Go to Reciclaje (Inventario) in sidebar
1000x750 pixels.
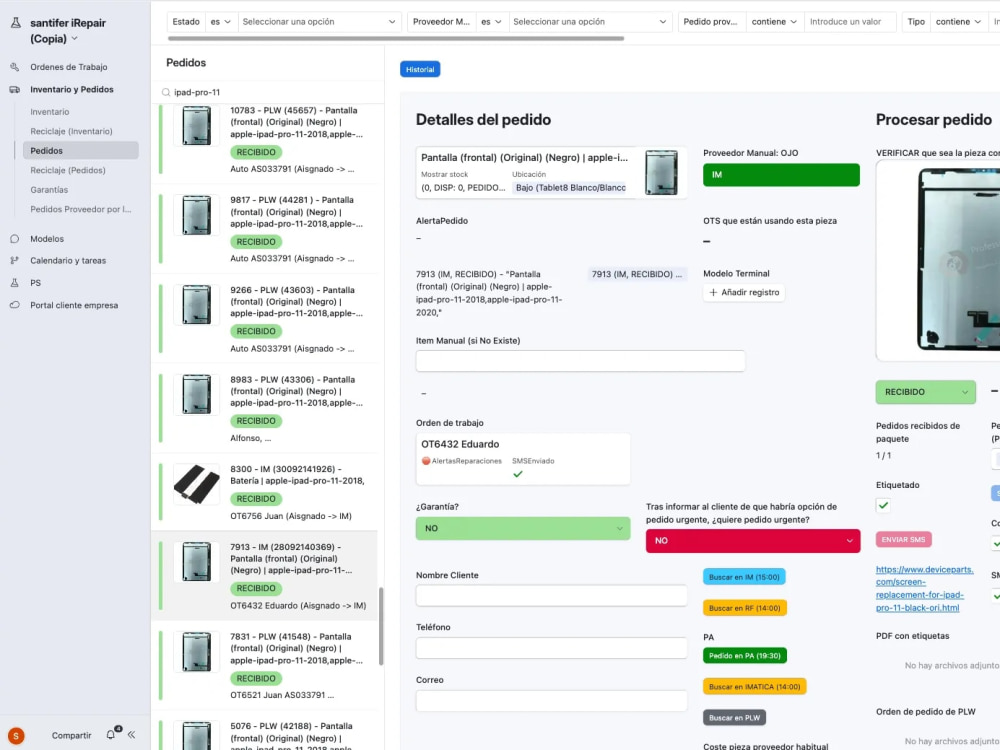point(71,131)
